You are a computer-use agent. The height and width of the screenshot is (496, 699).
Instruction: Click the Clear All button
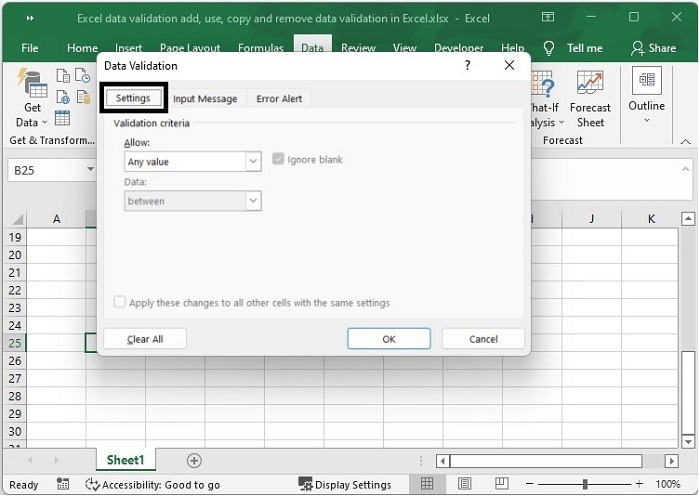(145, 339)
